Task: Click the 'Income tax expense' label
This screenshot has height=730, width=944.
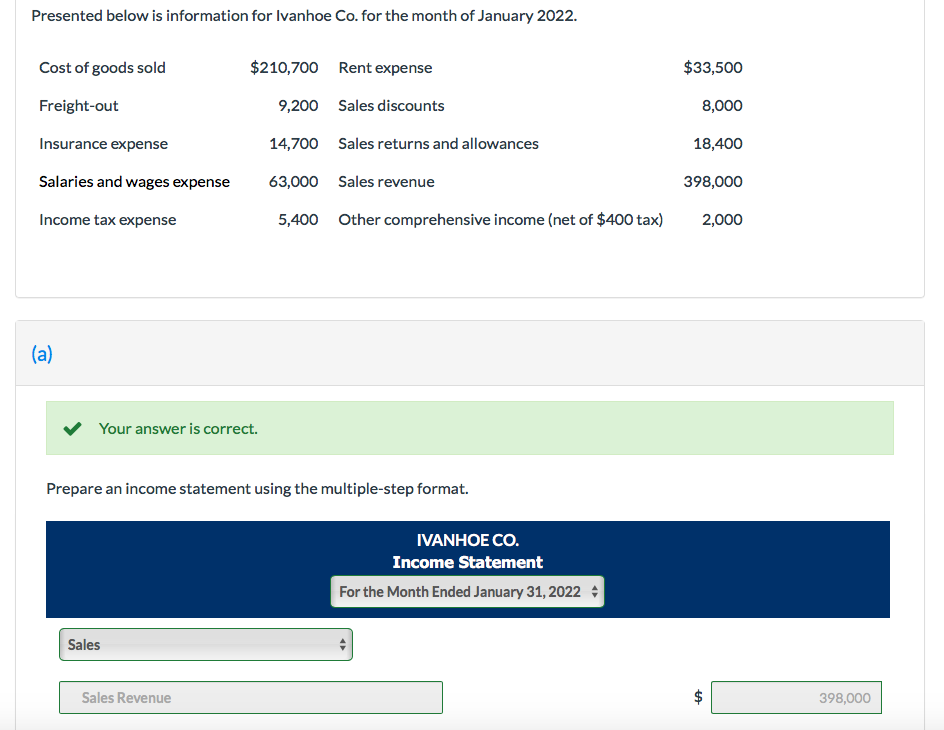Action: (x=108, y=220)
